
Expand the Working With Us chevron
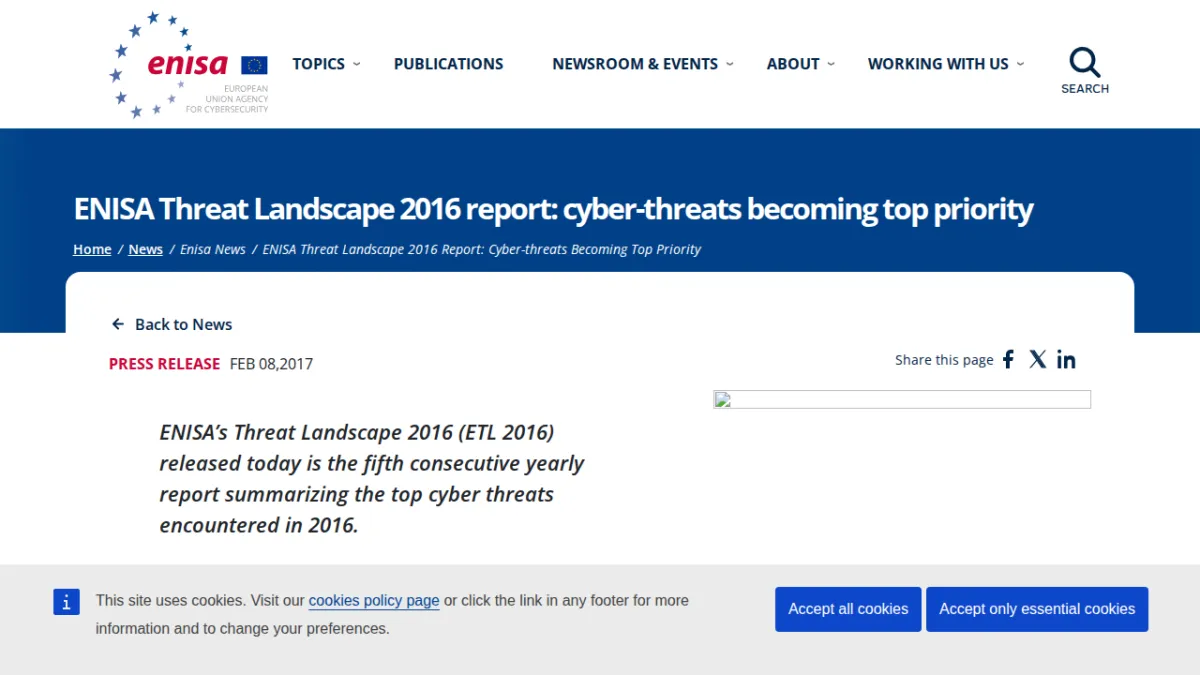1020,64
